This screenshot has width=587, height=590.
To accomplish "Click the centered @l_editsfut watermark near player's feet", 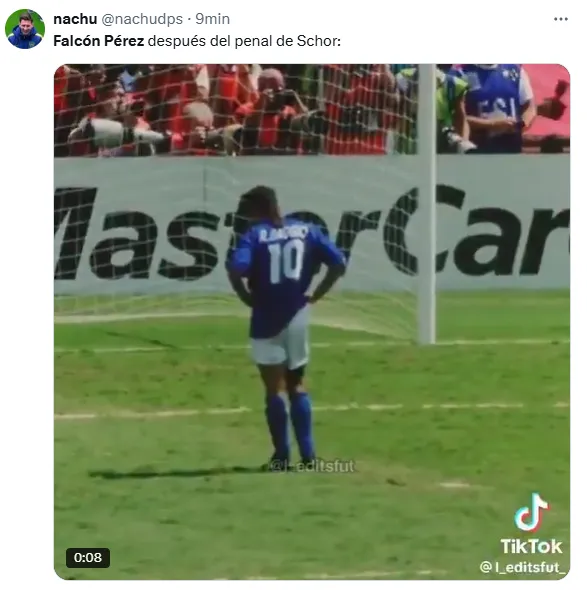I will pyautogui.click(x=312, y=466).
